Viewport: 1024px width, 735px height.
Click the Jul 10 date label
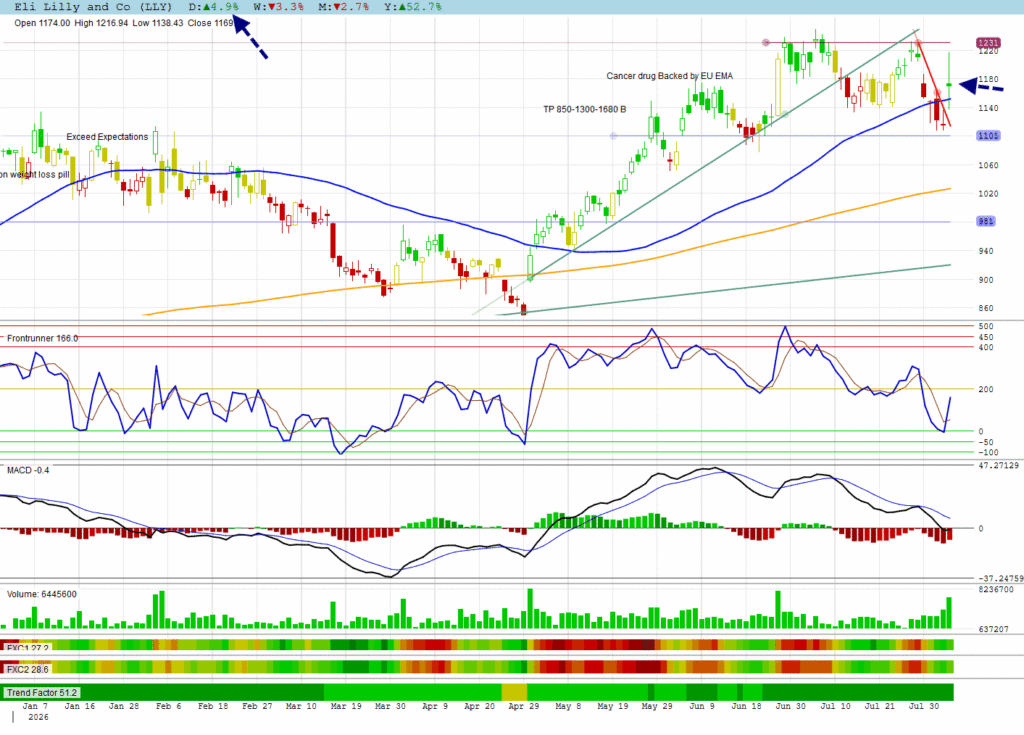tap(835, 706)
